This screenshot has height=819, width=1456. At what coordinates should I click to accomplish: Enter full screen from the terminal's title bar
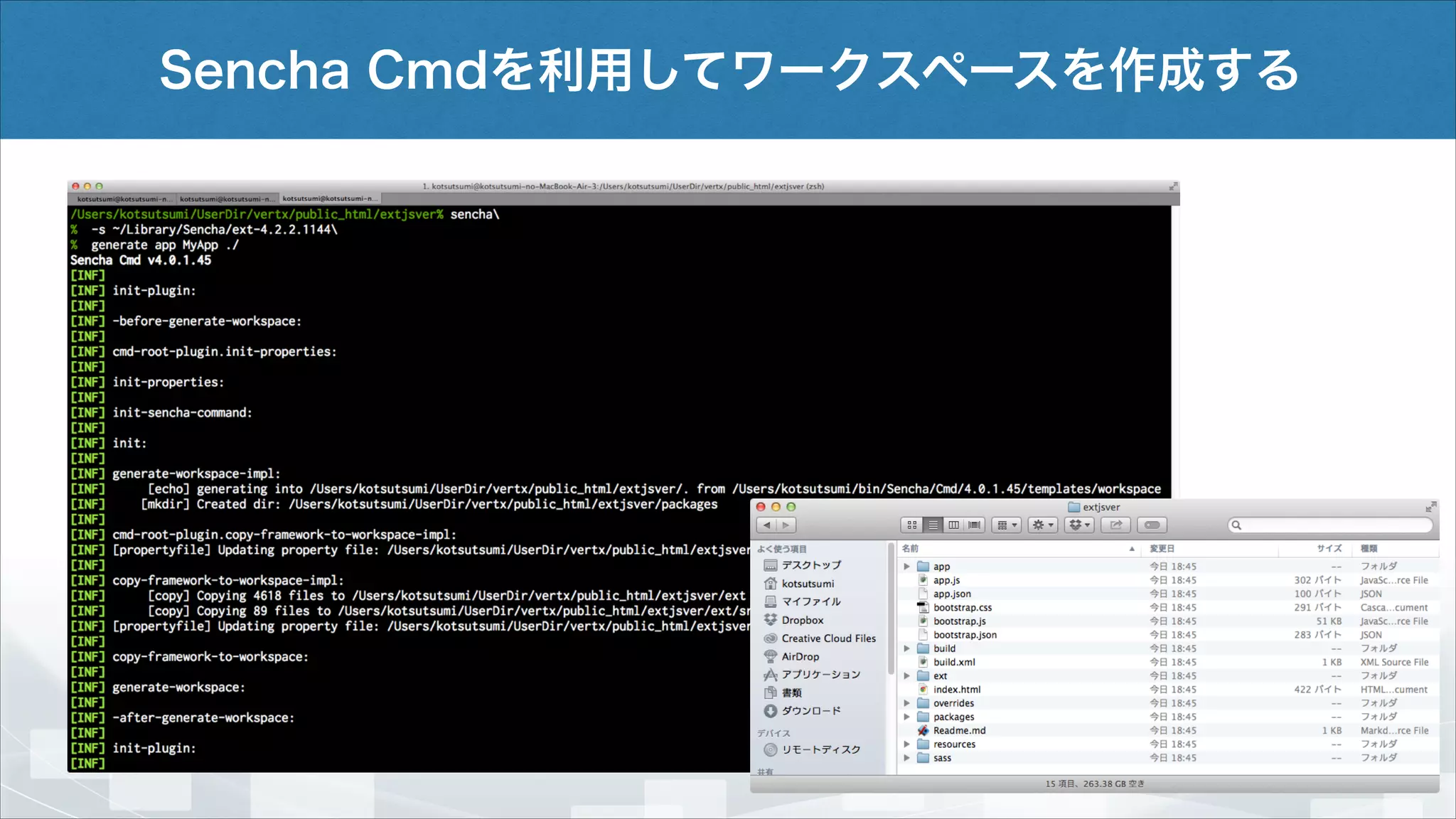(1173, 186)
